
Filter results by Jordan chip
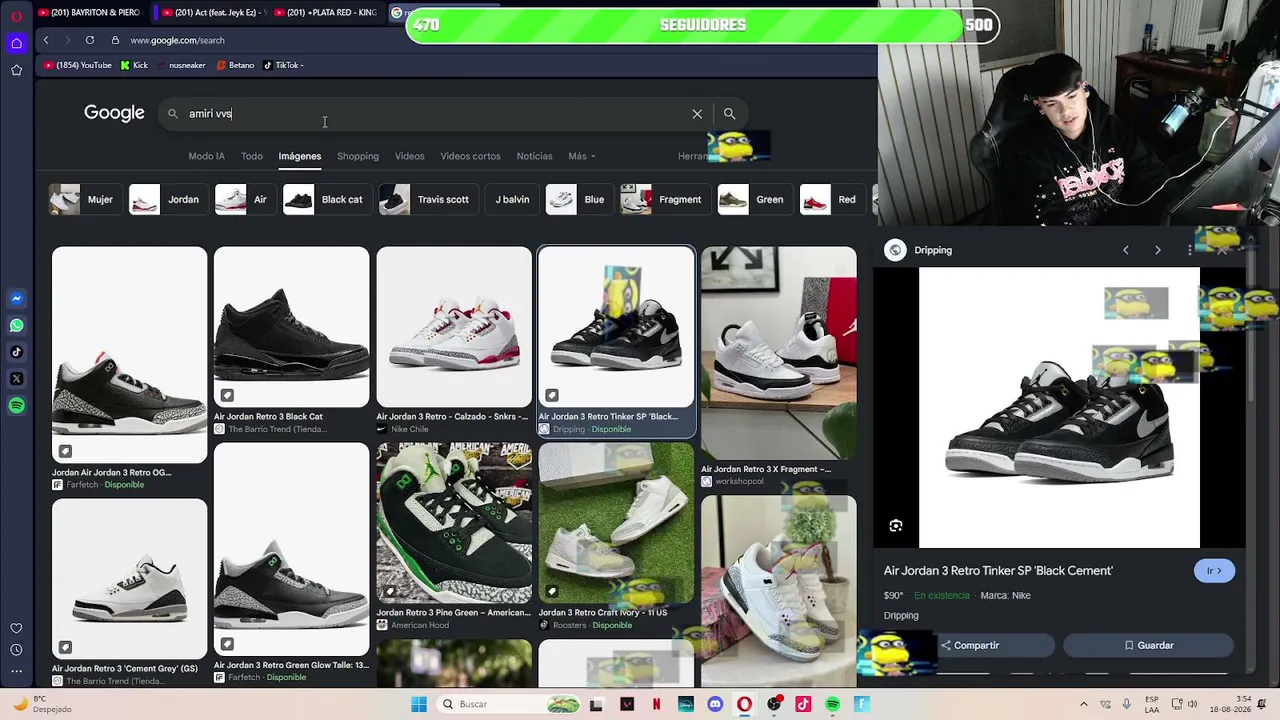pos(167,199)
